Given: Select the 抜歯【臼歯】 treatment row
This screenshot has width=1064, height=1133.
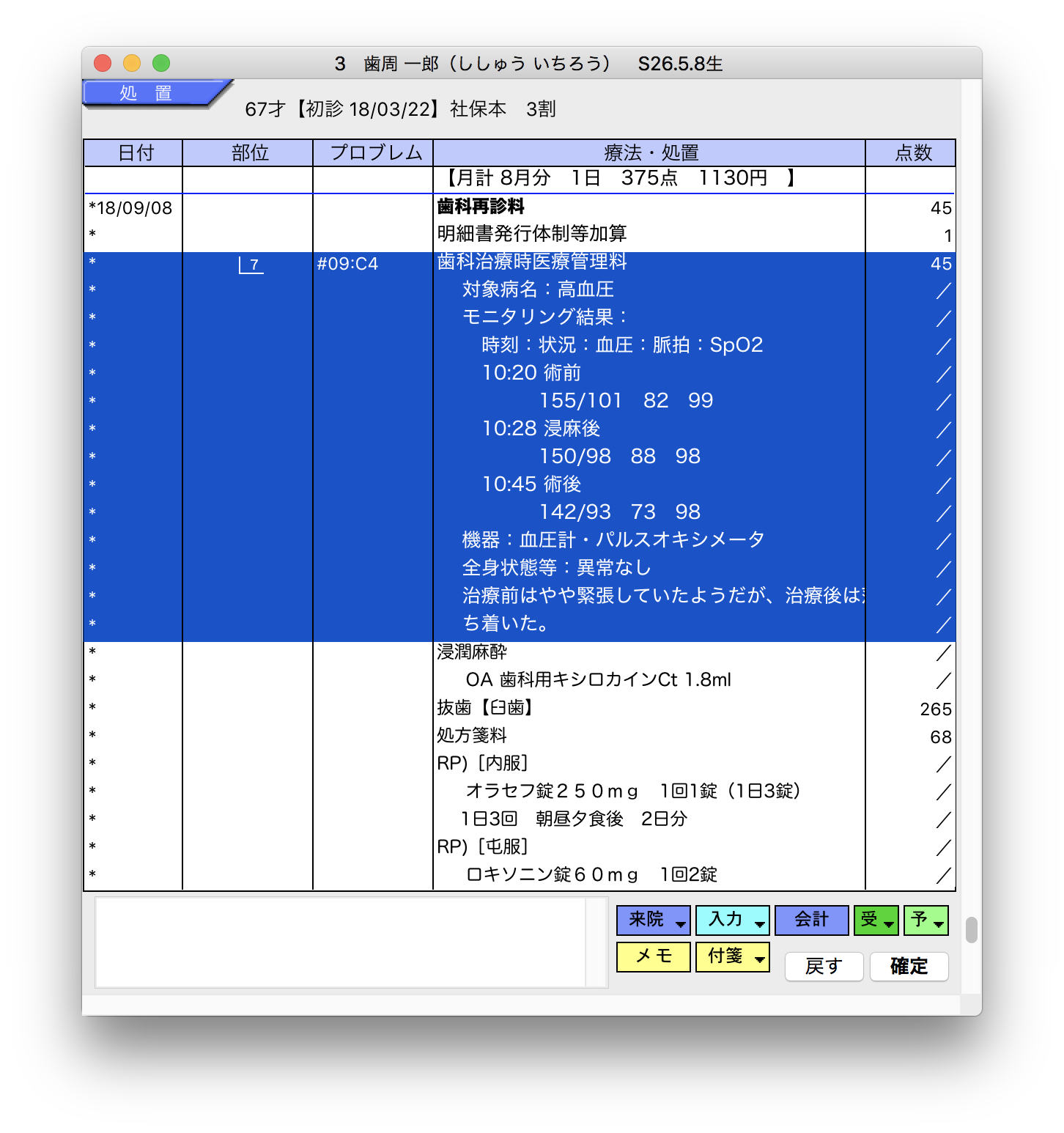Looking at the screenshot, I should point(485,708).
